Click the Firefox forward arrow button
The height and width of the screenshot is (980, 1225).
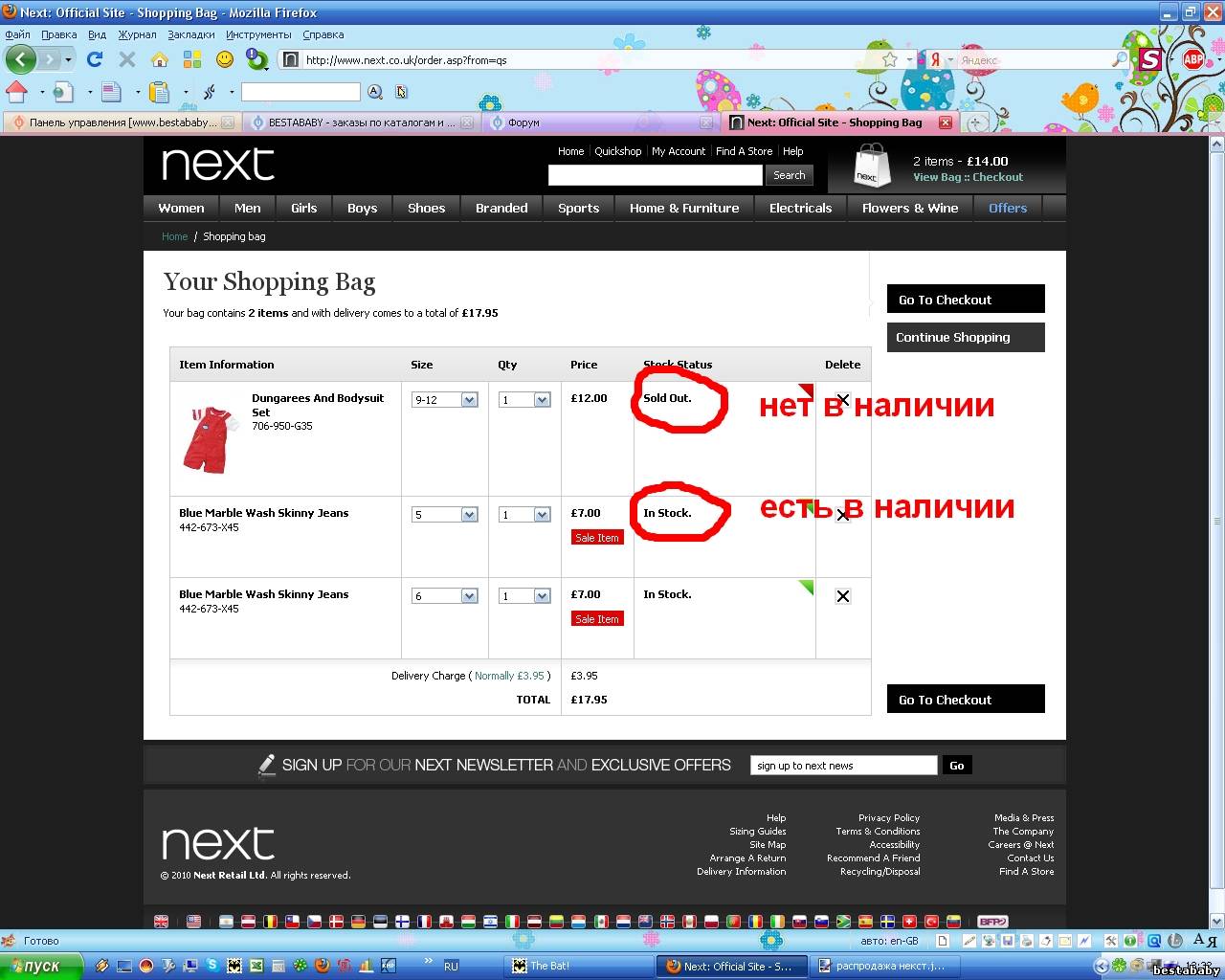(x=50, y=59)
